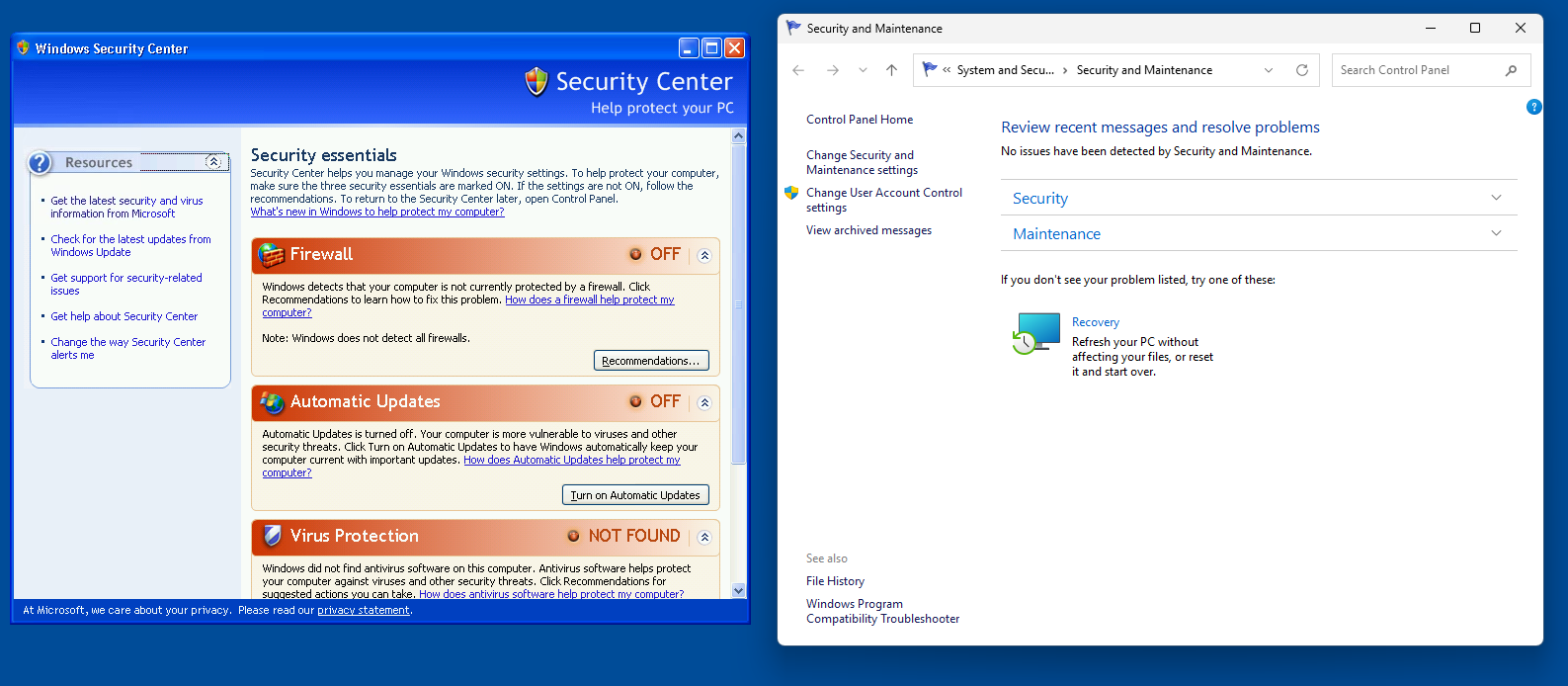This screenshot has width=1568, height=686.
Task: Click the search magnifier icon
Action: 1511,70
